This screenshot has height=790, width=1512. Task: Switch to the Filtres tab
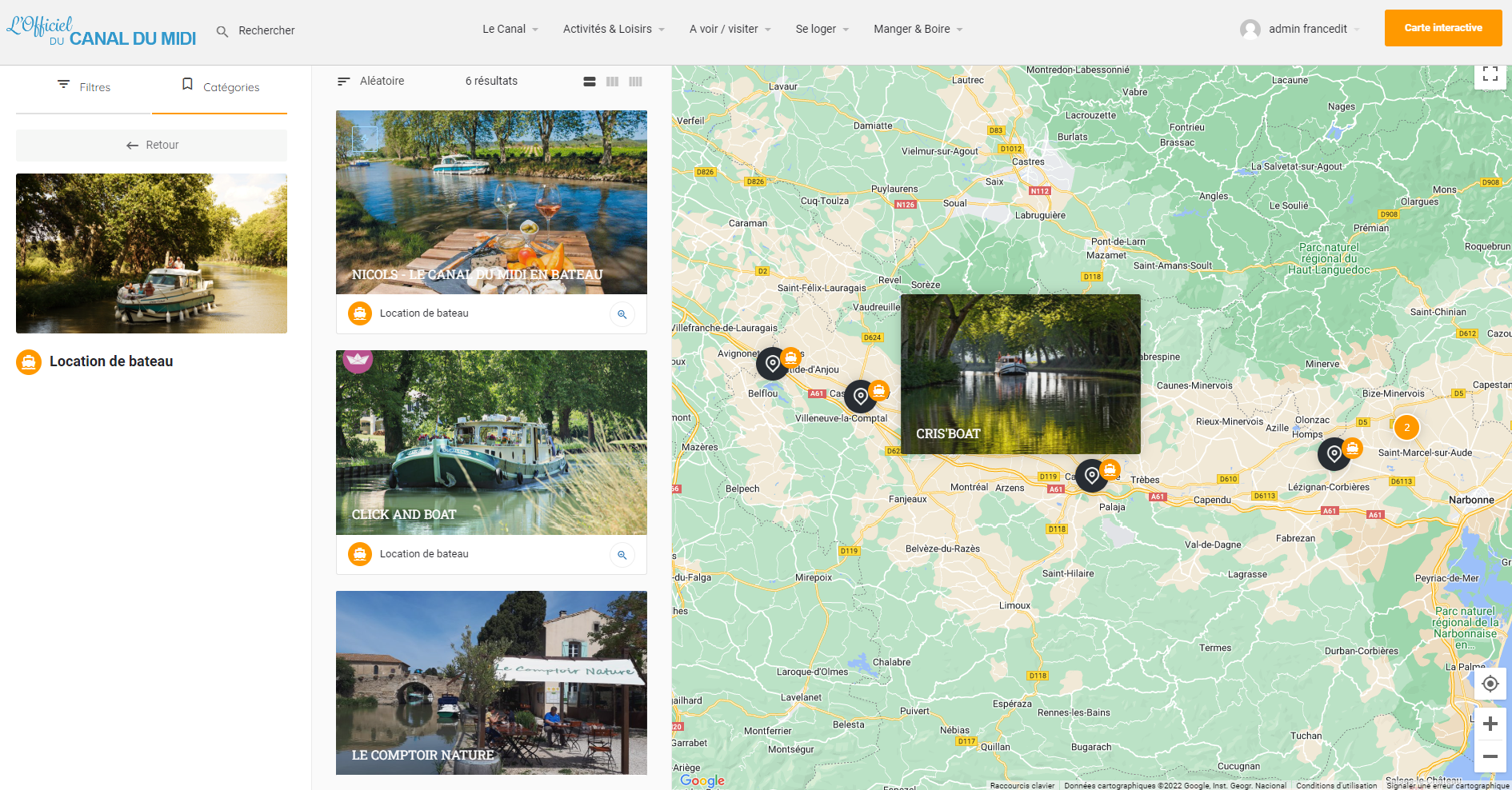click(x=83, y=87)
